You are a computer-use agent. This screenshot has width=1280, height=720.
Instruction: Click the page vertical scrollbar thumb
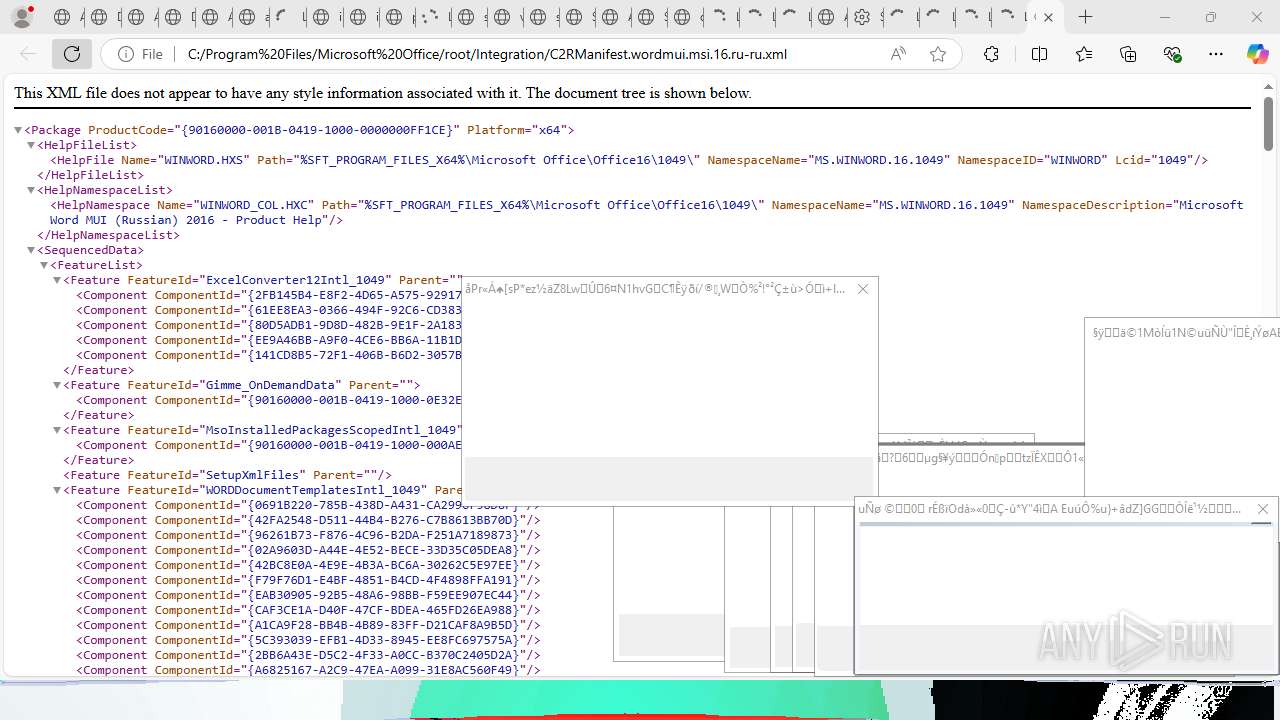pyautogui.click(x=1268, y=123)
